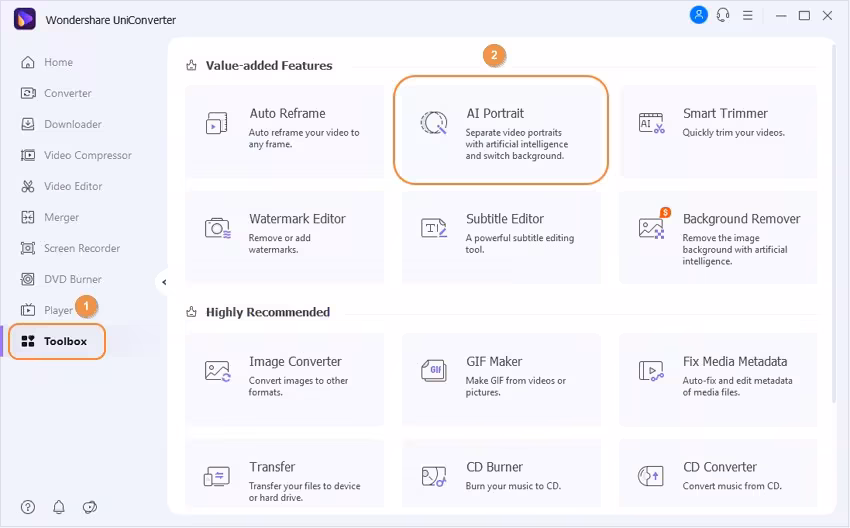Go to the Downloader section
The image size is (850, 528).
pos(72,124)
